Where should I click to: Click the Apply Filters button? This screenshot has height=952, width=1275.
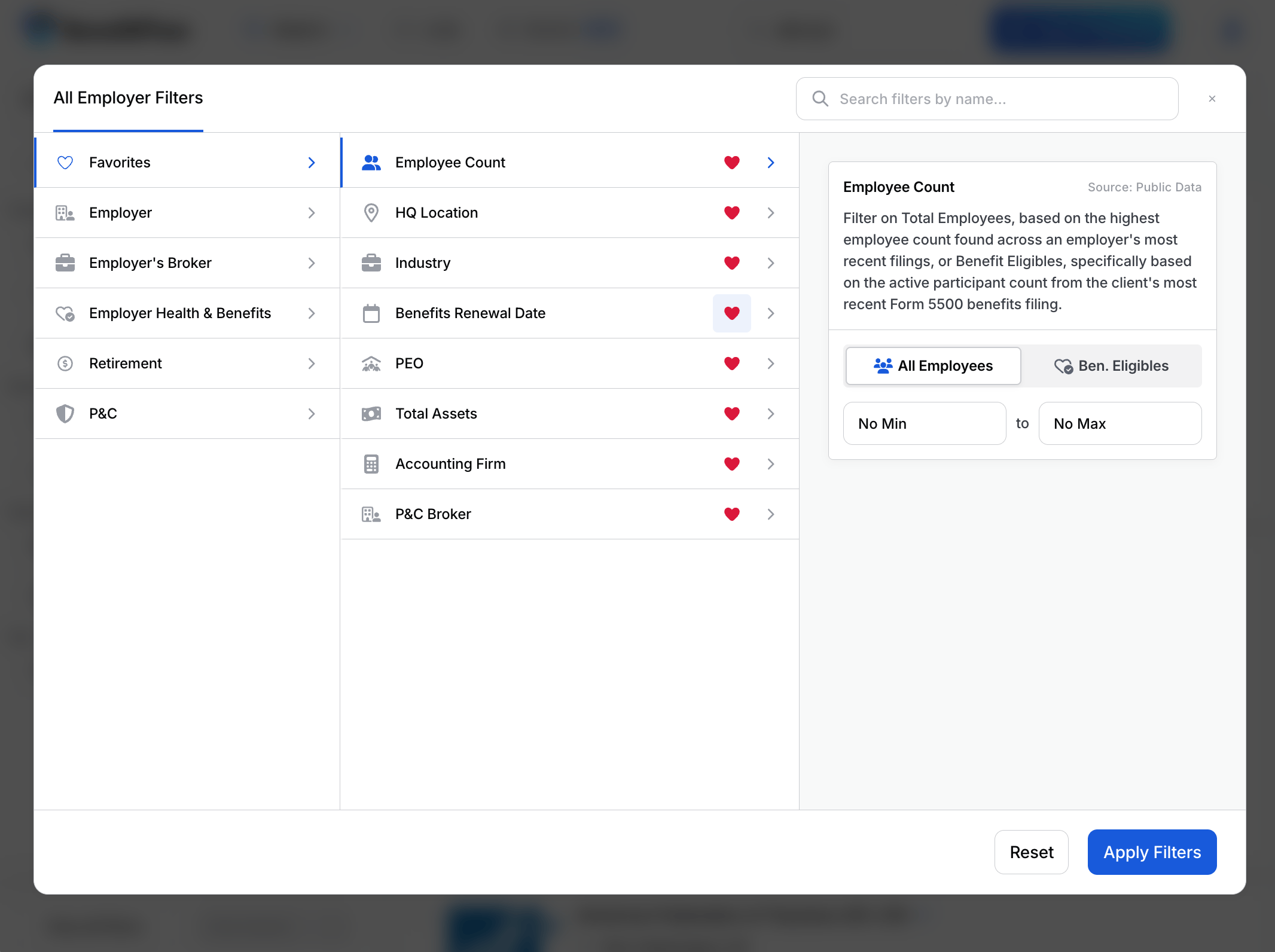tap(1152, 852)
